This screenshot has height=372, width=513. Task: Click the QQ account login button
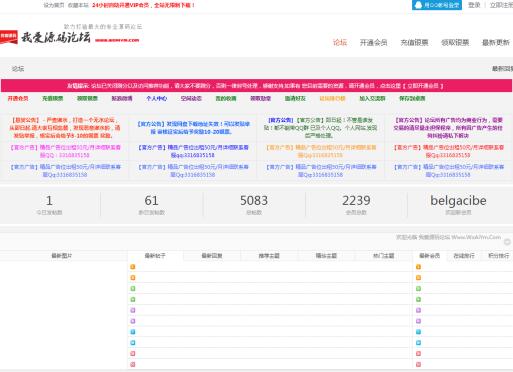pos(437,5)
